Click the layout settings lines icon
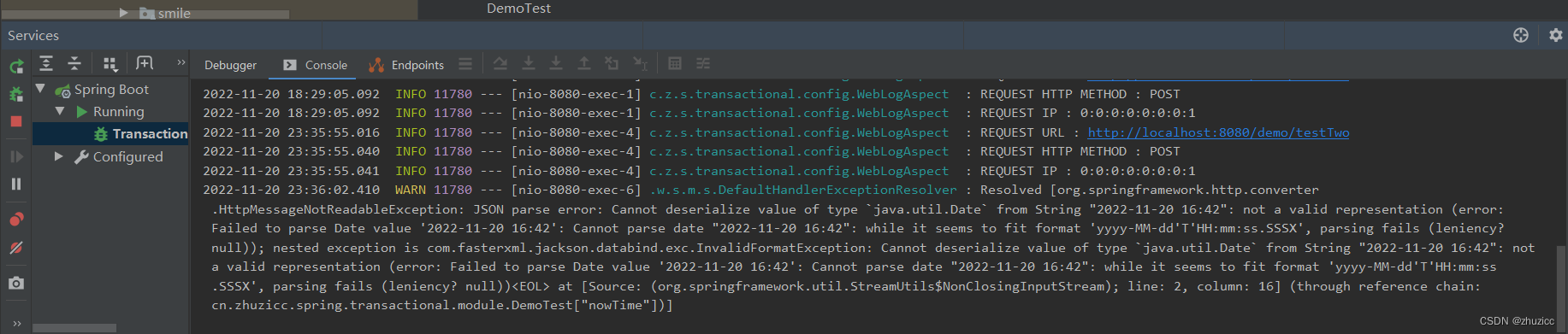Viewport: 1568px width, 334px height. coord(465,64)
